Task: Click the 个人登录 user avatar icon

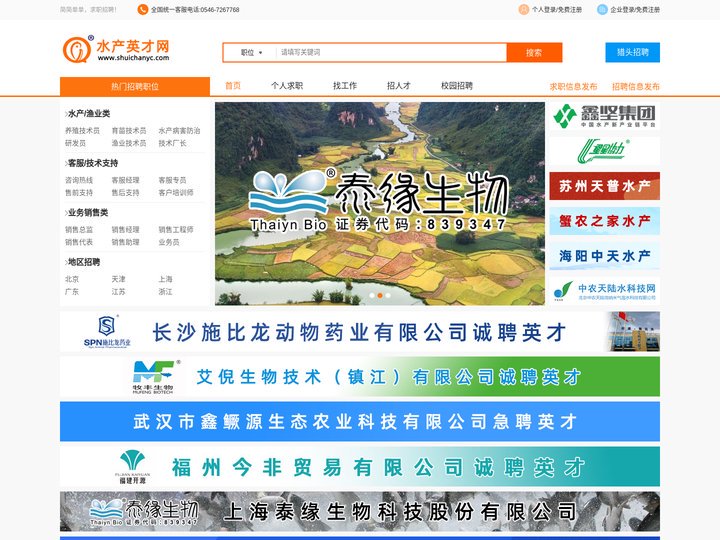Action: click(x=523, y=10)
